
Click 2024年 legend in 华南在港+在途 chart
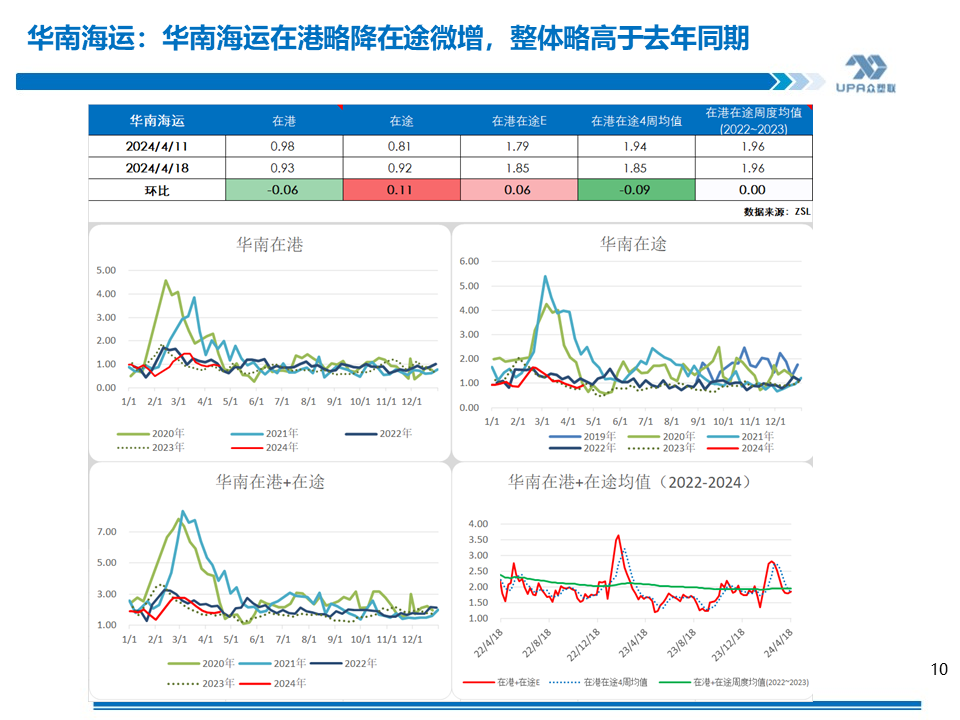272,683
